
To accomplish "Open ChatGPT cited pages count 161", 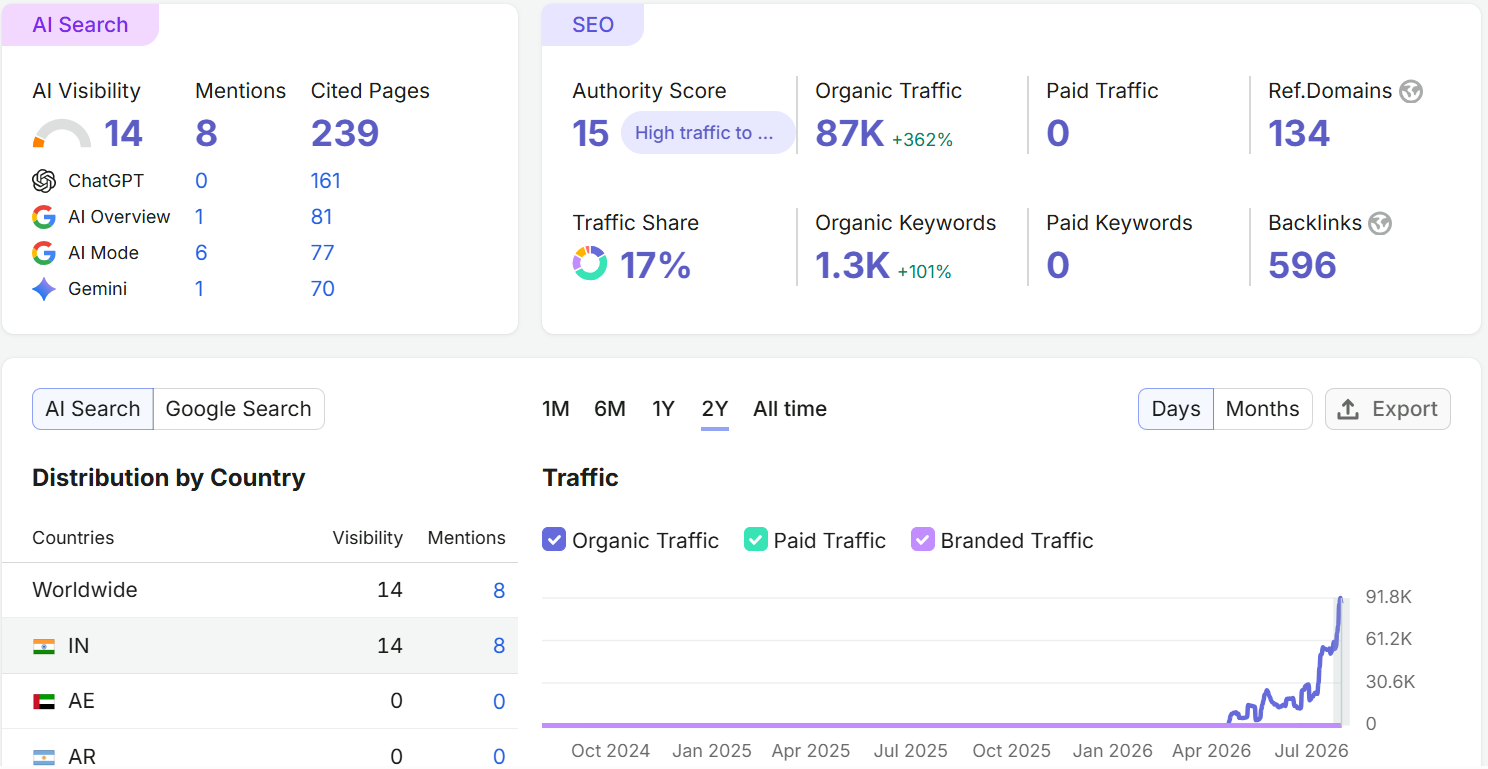I will [326, 181].
